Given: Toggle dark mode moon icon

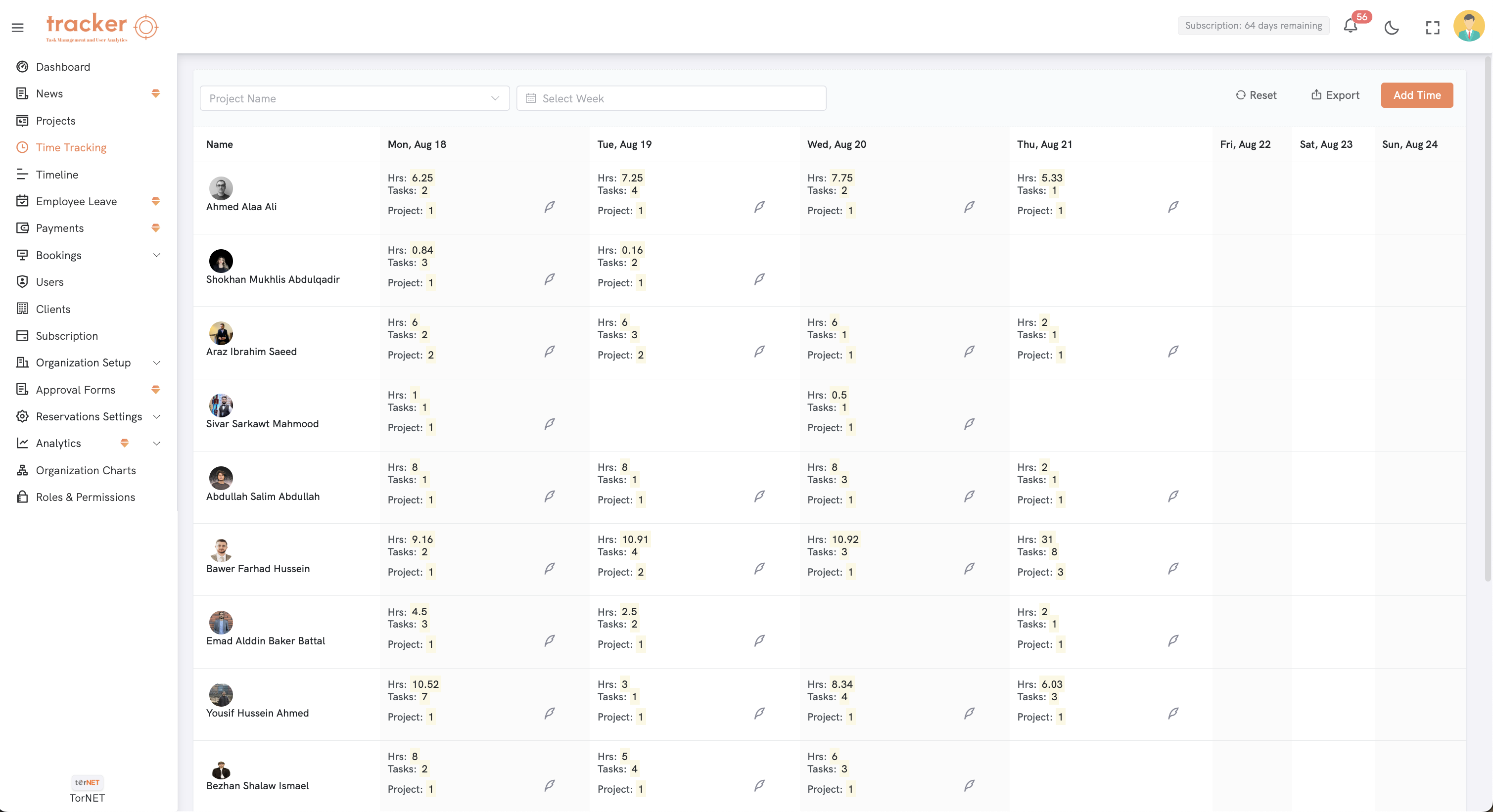Looking at the screenshot, I should coord(1392,27).
